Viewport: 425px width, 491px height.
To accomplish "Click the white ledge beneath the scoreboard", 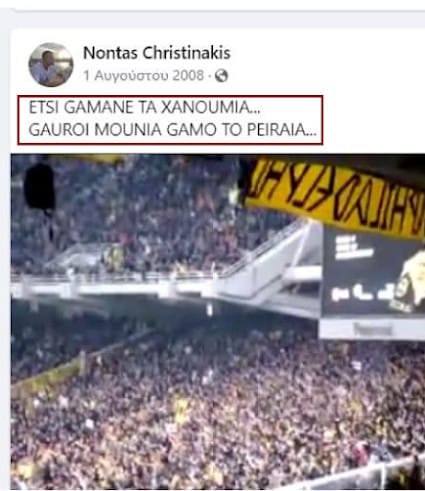I will (x=372, y=328).
